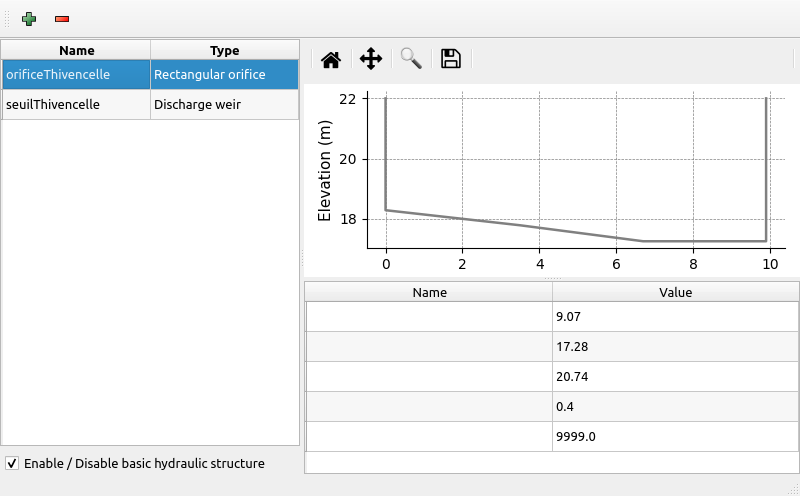Click the Name column header in structure list
Viewport: 800px width, 496px height.
coord(76,50)
